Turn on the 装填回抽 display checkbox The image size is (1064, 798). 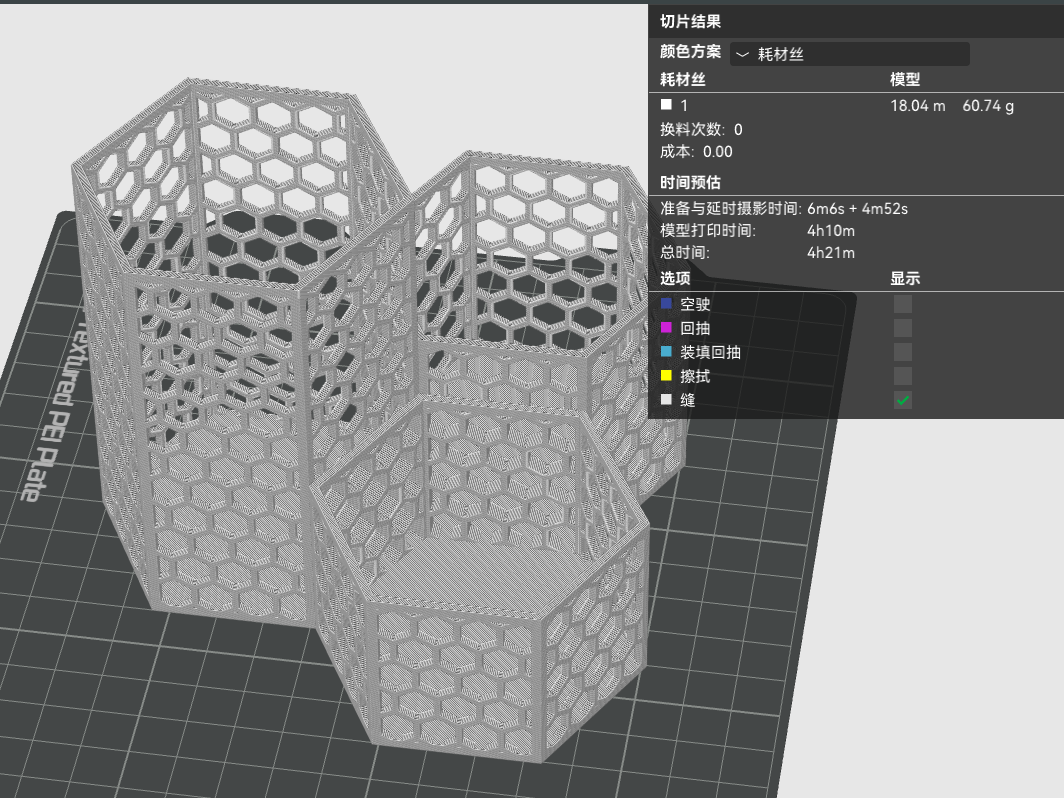pyautogui.click(x=902, y=352)
